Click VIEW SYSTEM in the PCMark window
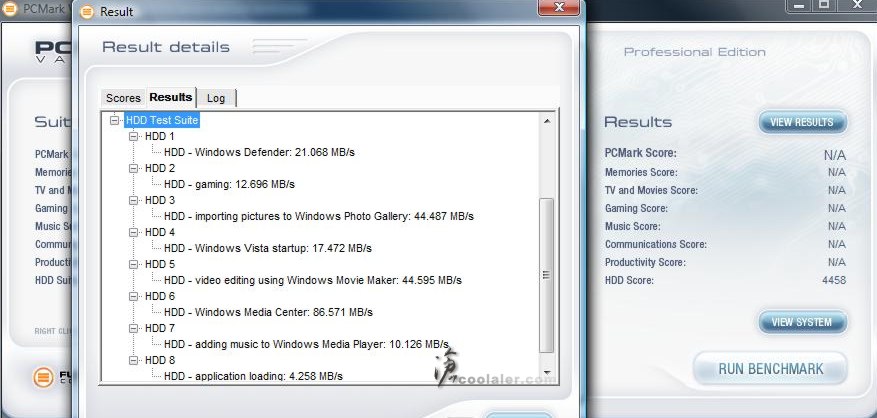The height and width of the screenshot is (418, 877). (x=802, y=322)
